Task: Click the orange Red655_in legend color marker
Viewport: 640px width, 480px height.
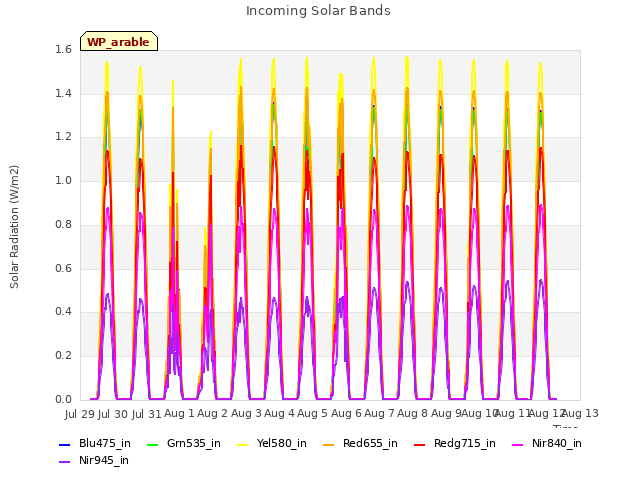Action: click(x=329, y=444)
